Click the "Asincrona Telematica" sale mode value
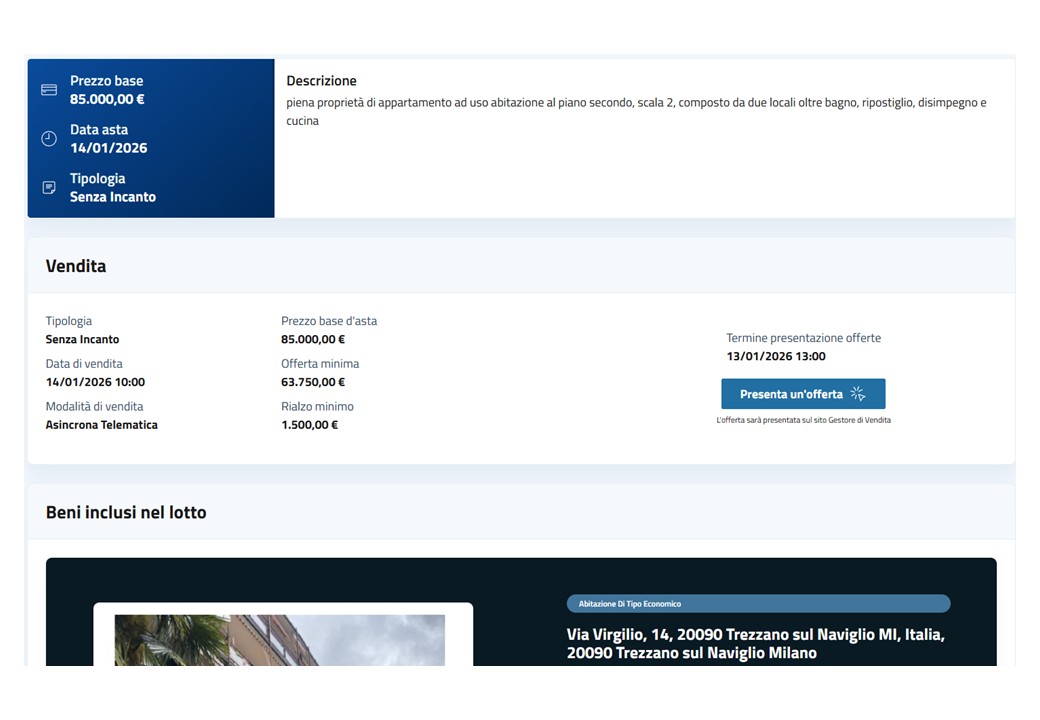Image resolution: width=1040 pixels, height=720 pixels. [x=102, y=425]
